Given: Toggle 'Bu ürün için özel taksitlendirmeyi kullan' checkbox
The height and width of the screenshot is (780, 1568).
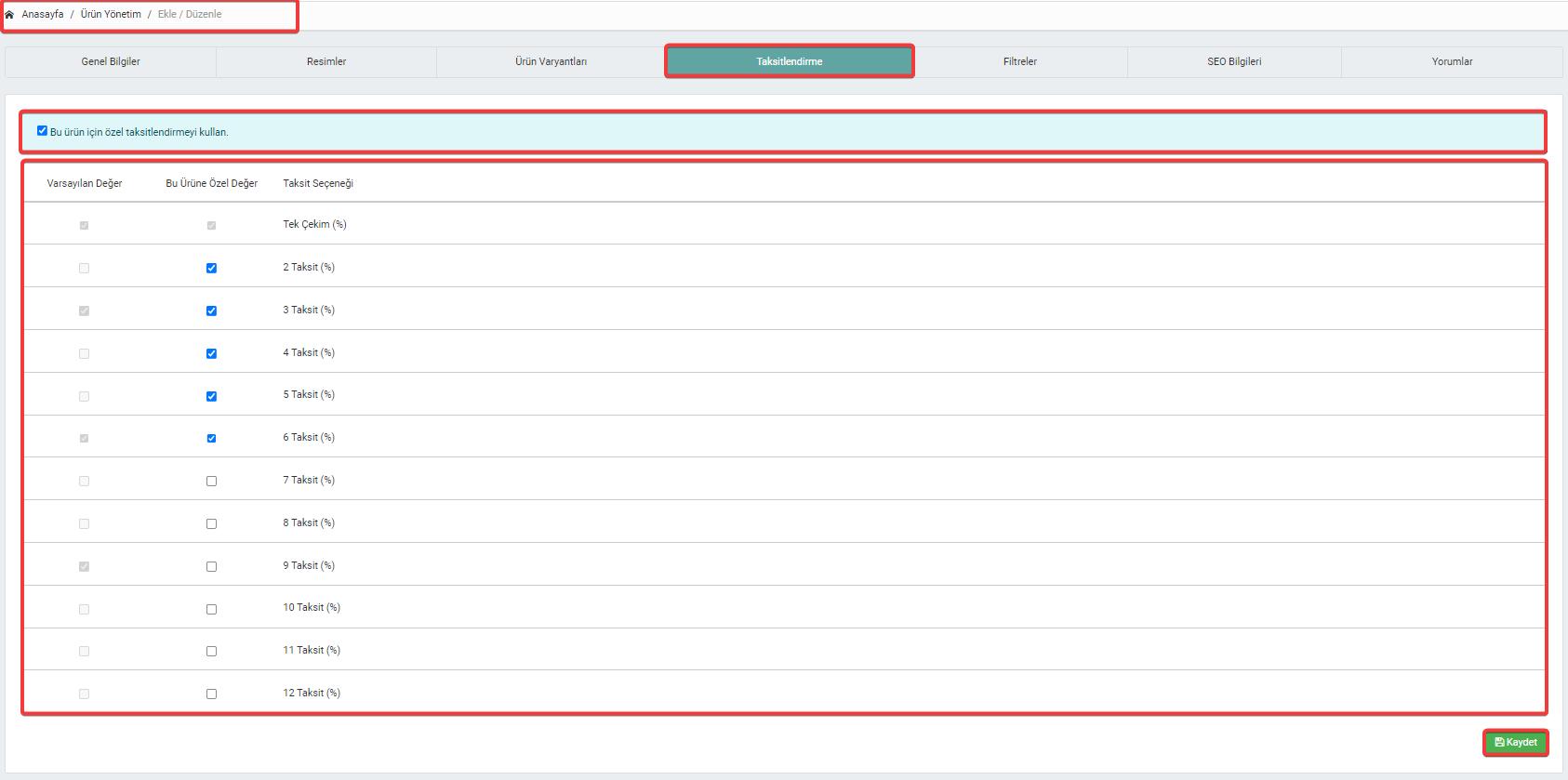Looking at the screenshot, I should (42, 131).
